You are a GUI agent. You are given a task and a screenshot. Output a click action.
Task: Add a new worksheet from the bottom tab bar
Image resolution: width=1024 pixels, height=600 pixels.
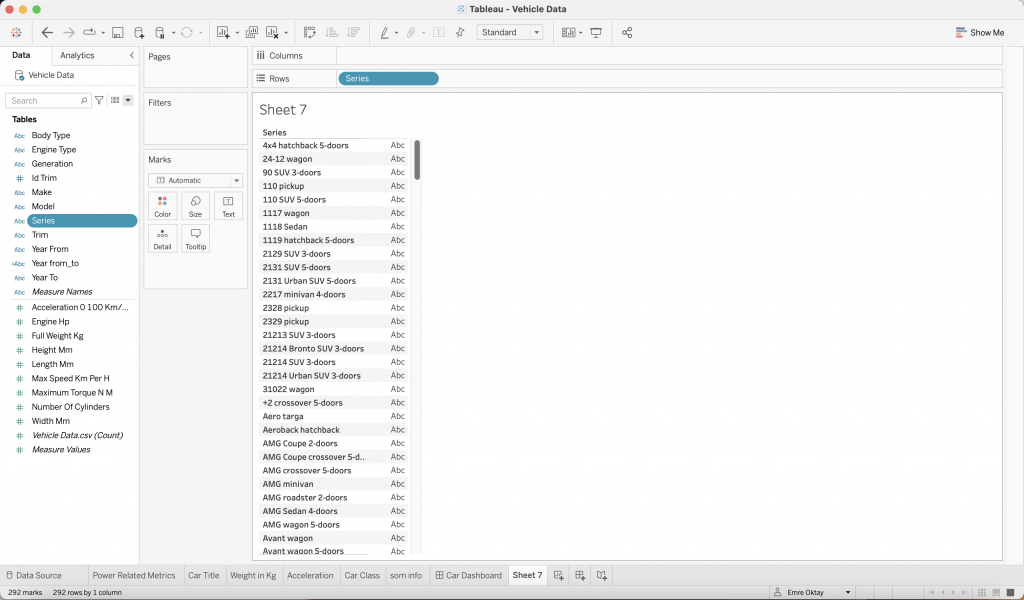(x=559, y=575)
